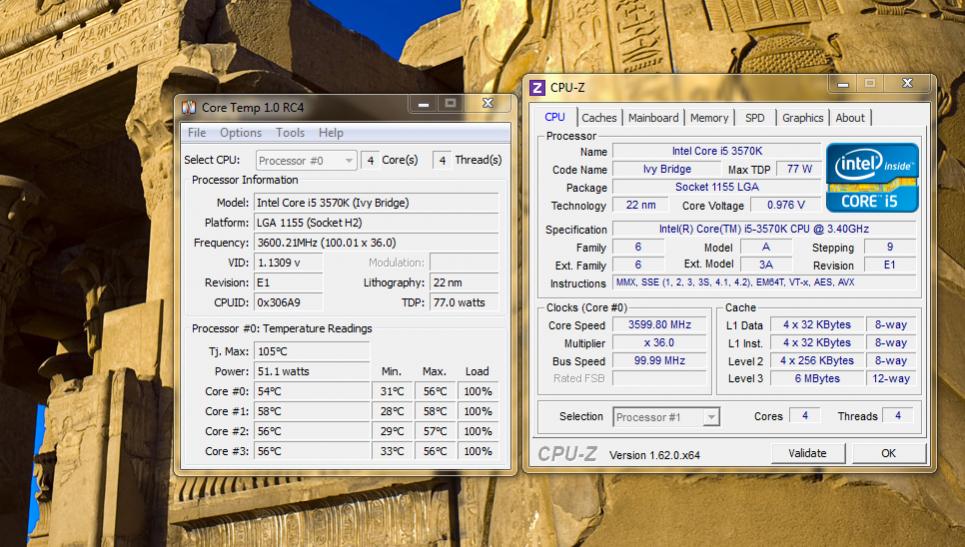The image size is (965, 547).
Task: Click the Code Name value Ivy Bridge
Action: point(667,169)
